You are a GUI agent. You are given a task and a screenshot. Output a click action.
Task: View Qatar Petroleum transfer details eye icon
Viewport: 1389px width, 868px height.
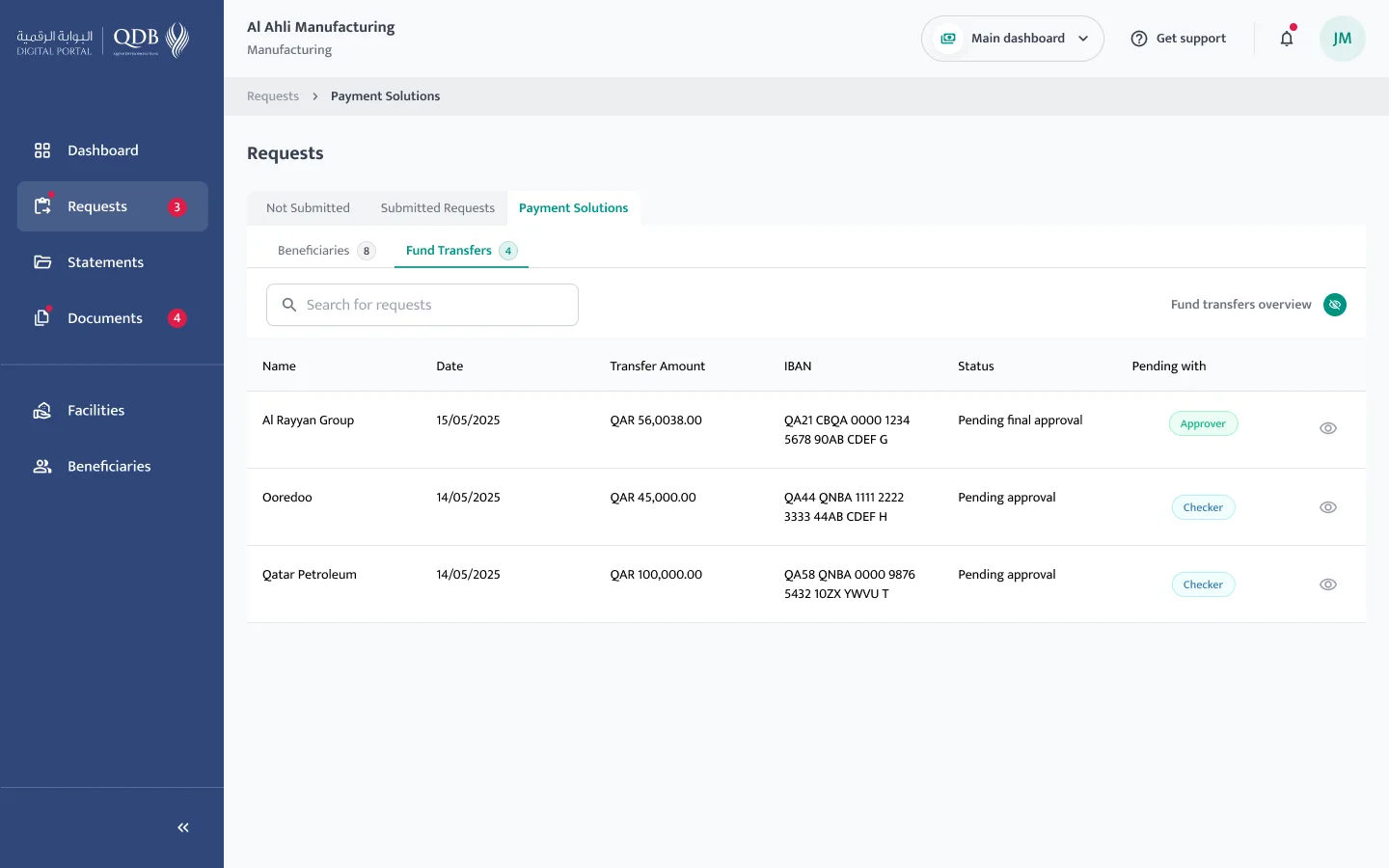pos(1328,584)
